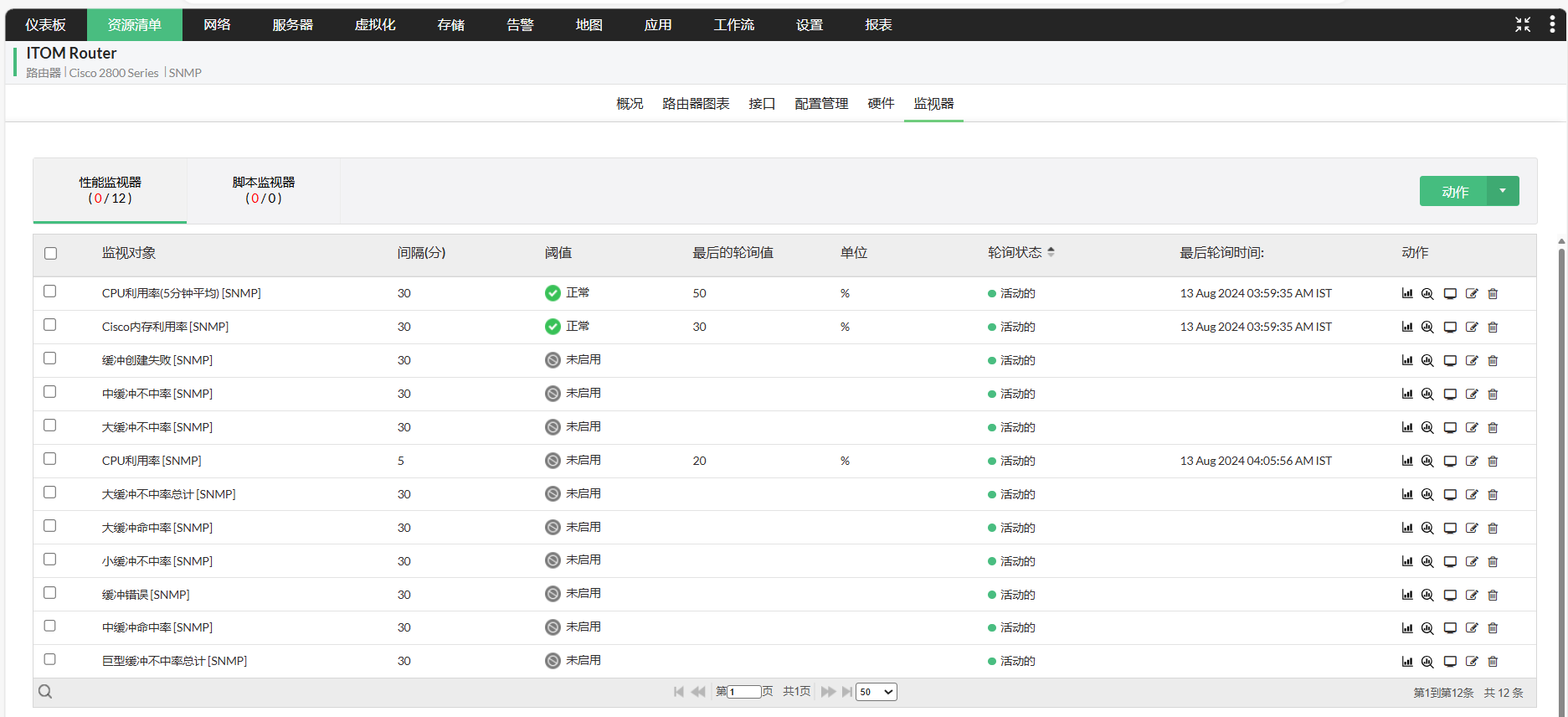Screen dimensions: 1568x717
Task: Click monitor screen icon in 大缓冲命中率 row
Action: (x=1450, y=528)
